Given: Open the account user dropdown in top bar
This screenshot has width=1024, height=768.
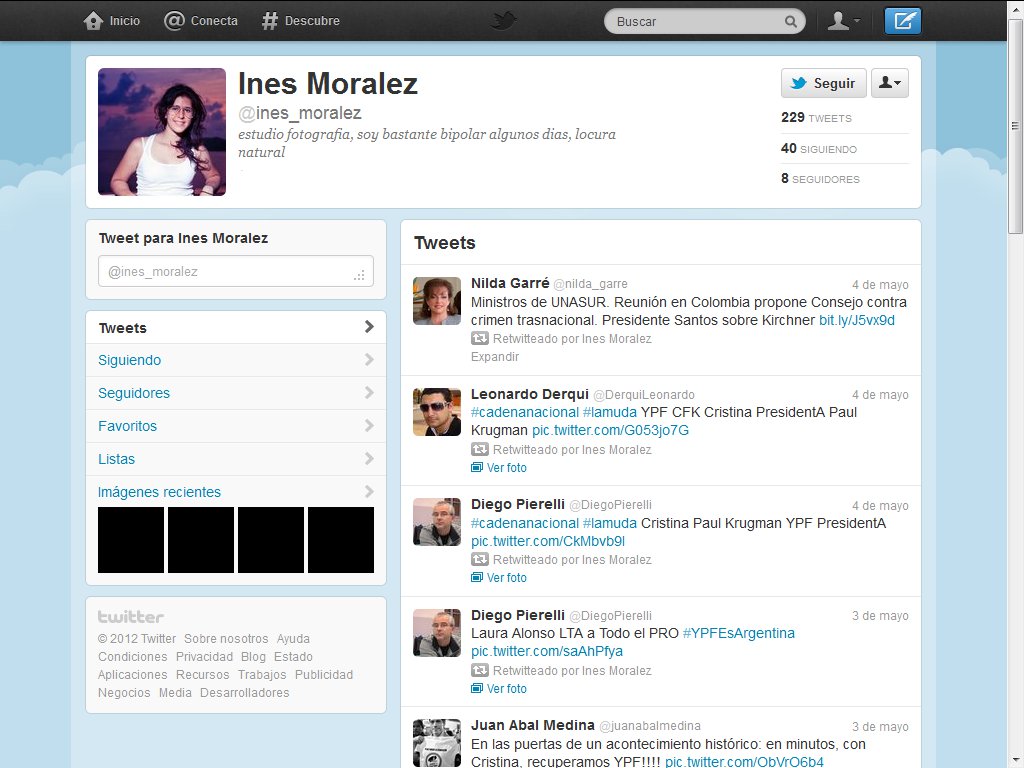Looking at the screenshot, I should point(843,22).
